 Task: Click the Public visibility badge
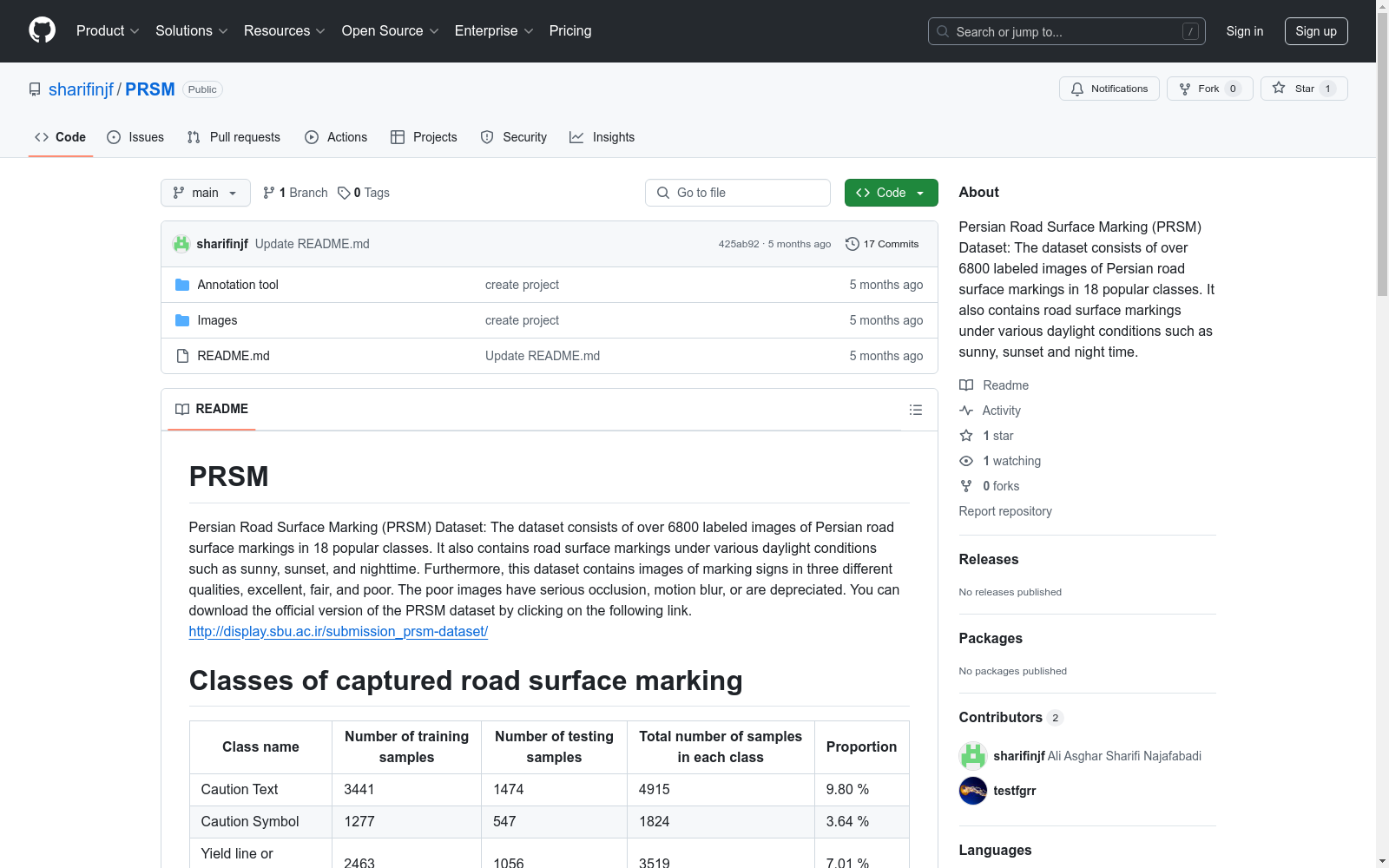202,89
